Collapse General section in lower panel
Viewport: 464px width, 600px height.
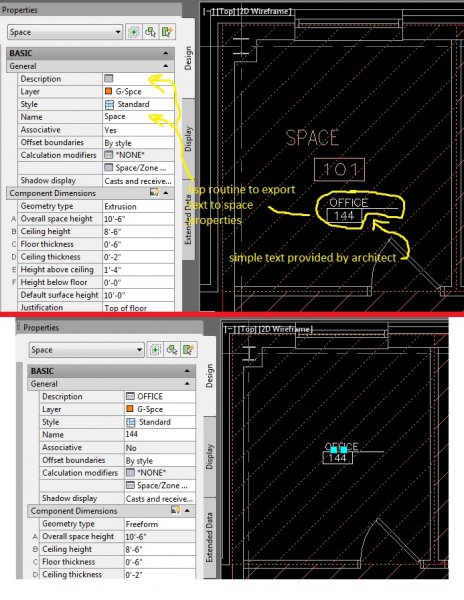pos(187,383)
